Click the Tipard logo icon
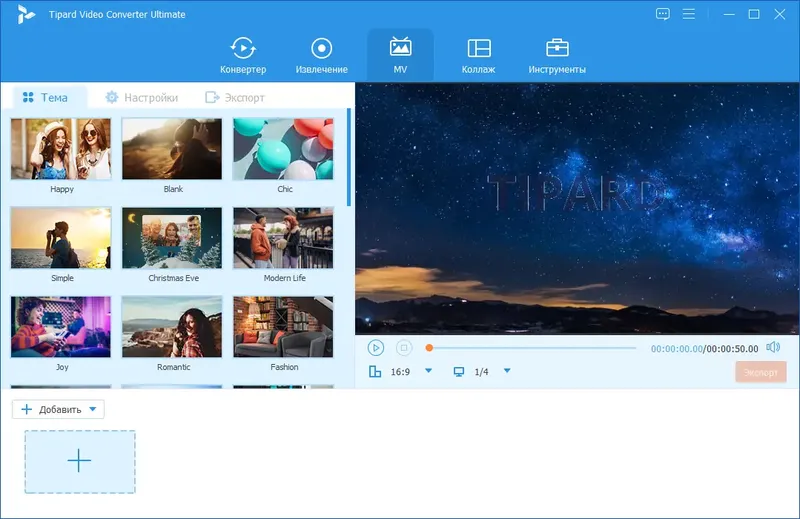800x519 pixels. tap(26, 14)
